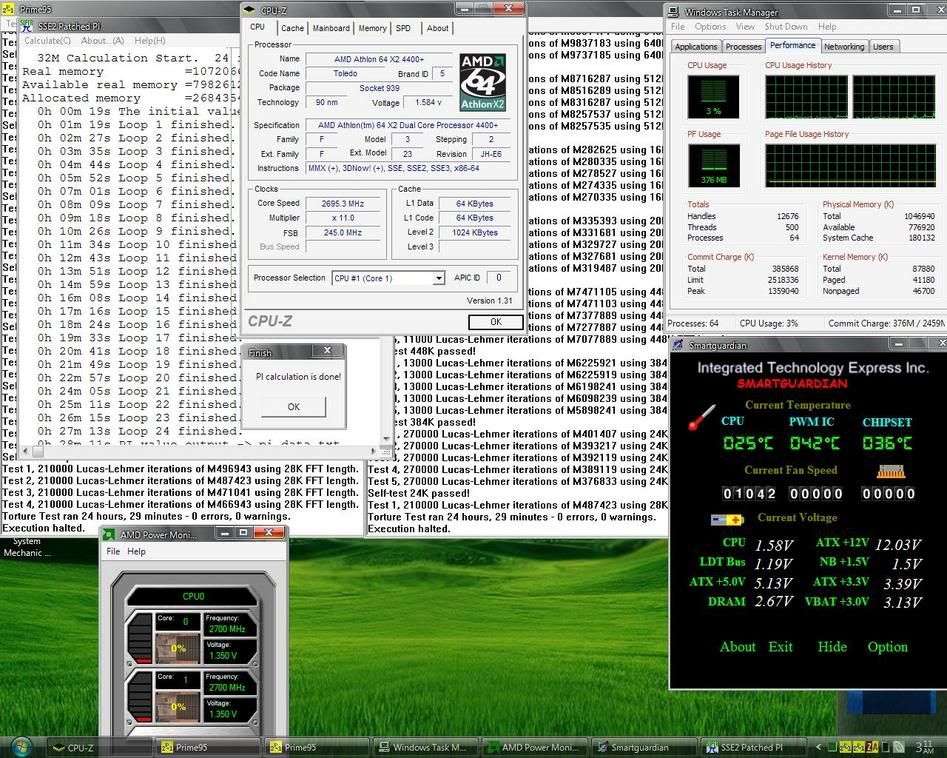Open the Mainboard tab in CPU-Z

[331, 28]
